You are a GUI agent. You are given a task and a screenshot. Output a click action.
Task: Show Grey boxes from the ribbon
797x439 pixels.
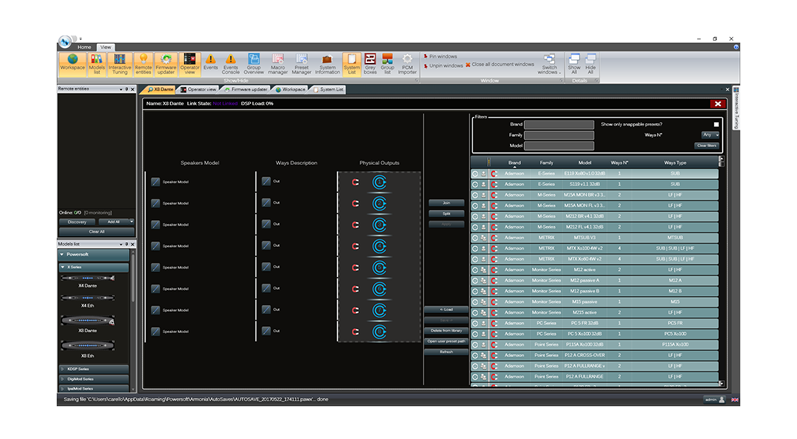tap(370, 65)
